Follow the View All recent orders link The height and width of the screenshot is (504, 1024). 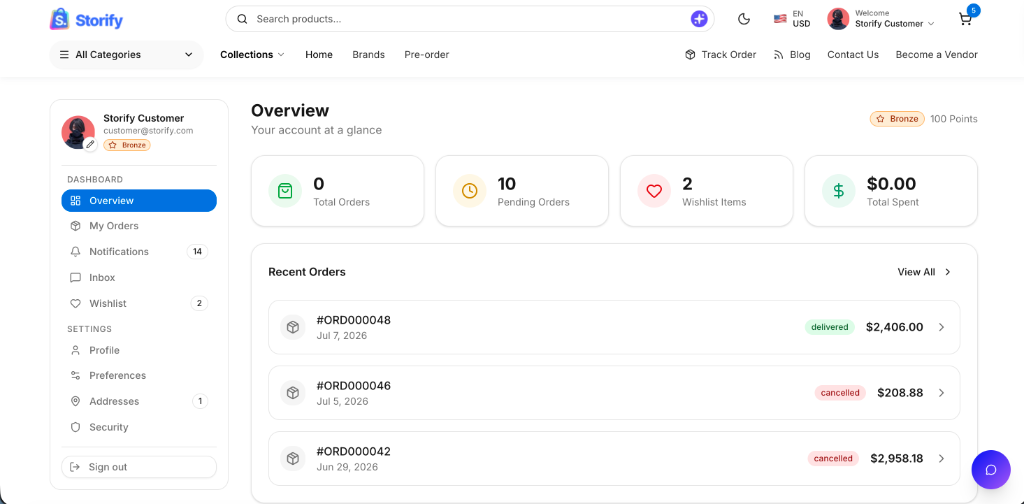point(924,272)
